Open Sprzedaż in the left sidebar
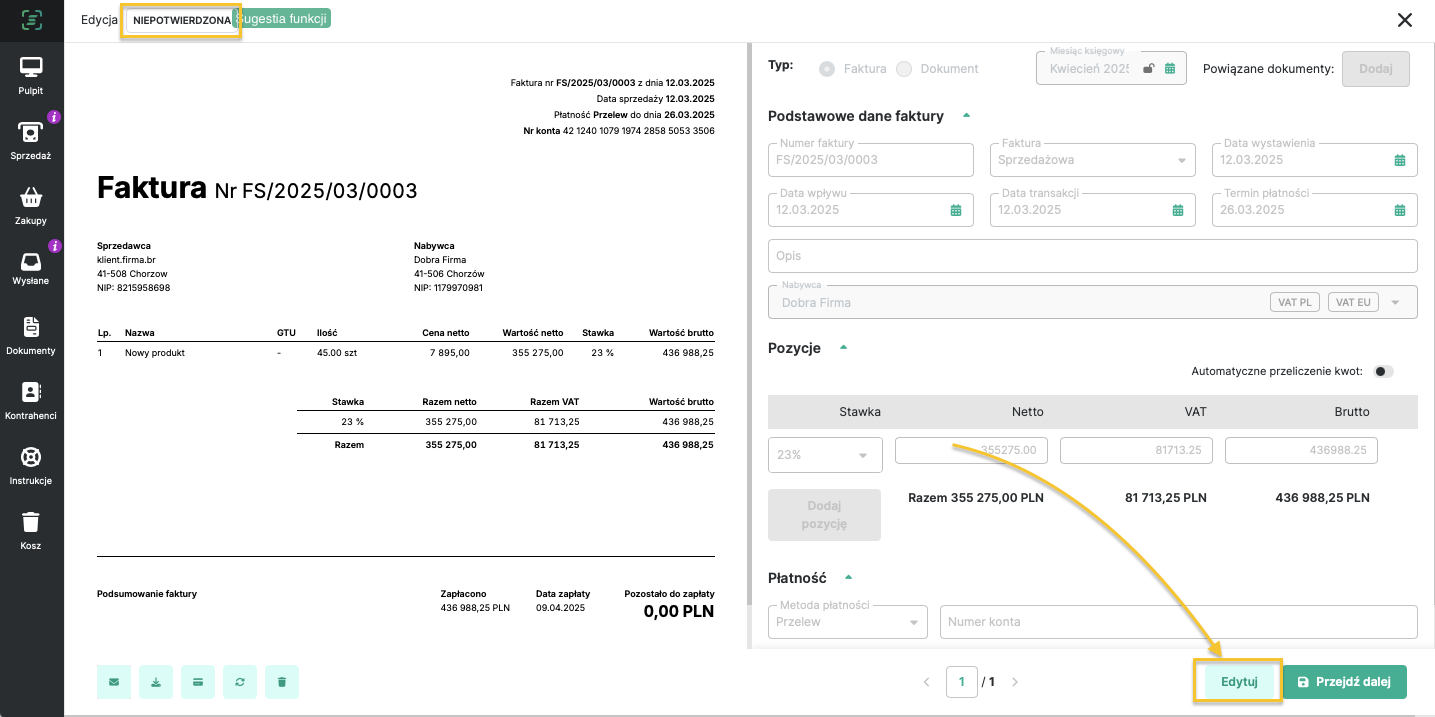Screen dimensions: 1435x717 [x=31, y=141]
